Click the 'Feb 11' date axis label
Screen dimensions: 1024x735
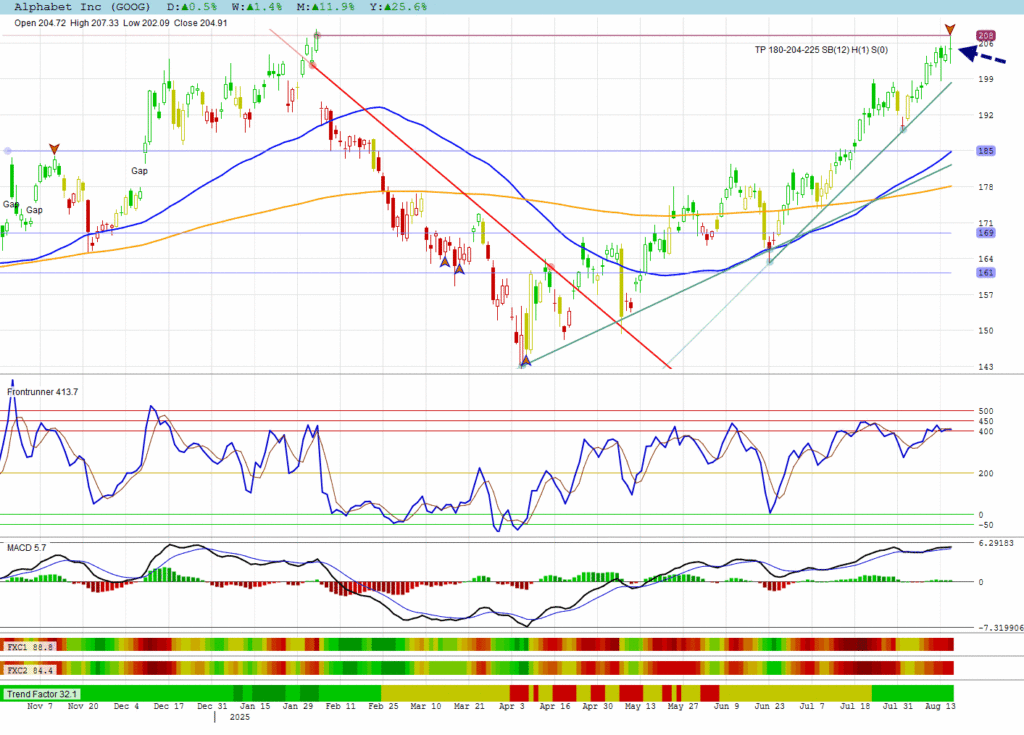(x=340, y=706)
